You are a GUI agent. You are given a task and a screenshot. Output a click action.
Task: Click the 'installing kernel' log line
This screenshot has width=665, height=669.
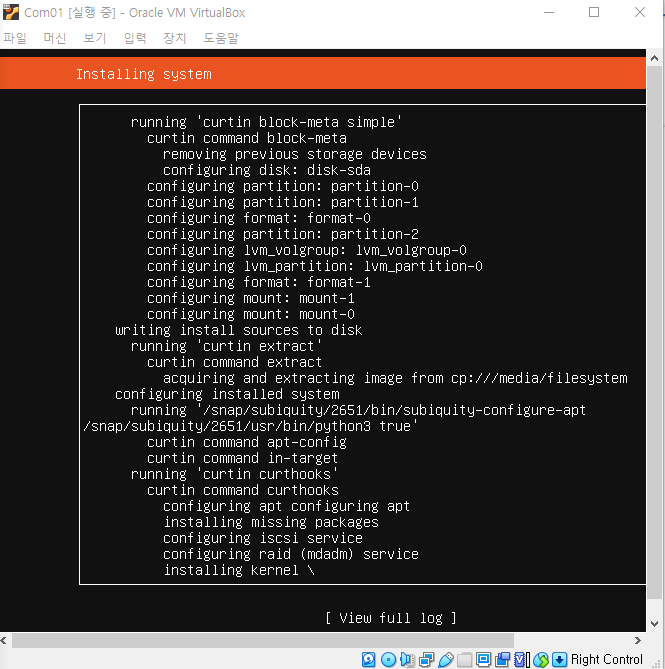[239, 570]
